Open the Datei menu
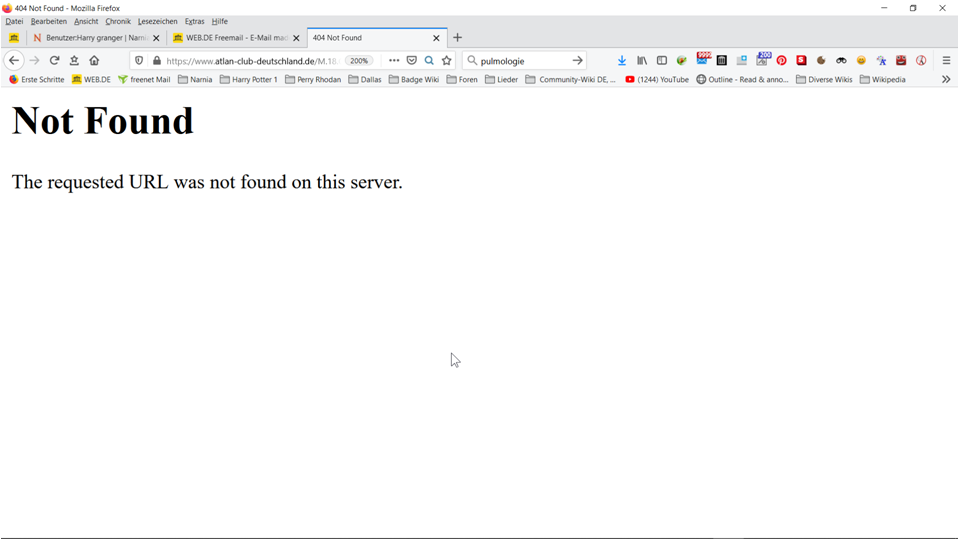The width and height of the screenshot is (959, 540). 14,21
